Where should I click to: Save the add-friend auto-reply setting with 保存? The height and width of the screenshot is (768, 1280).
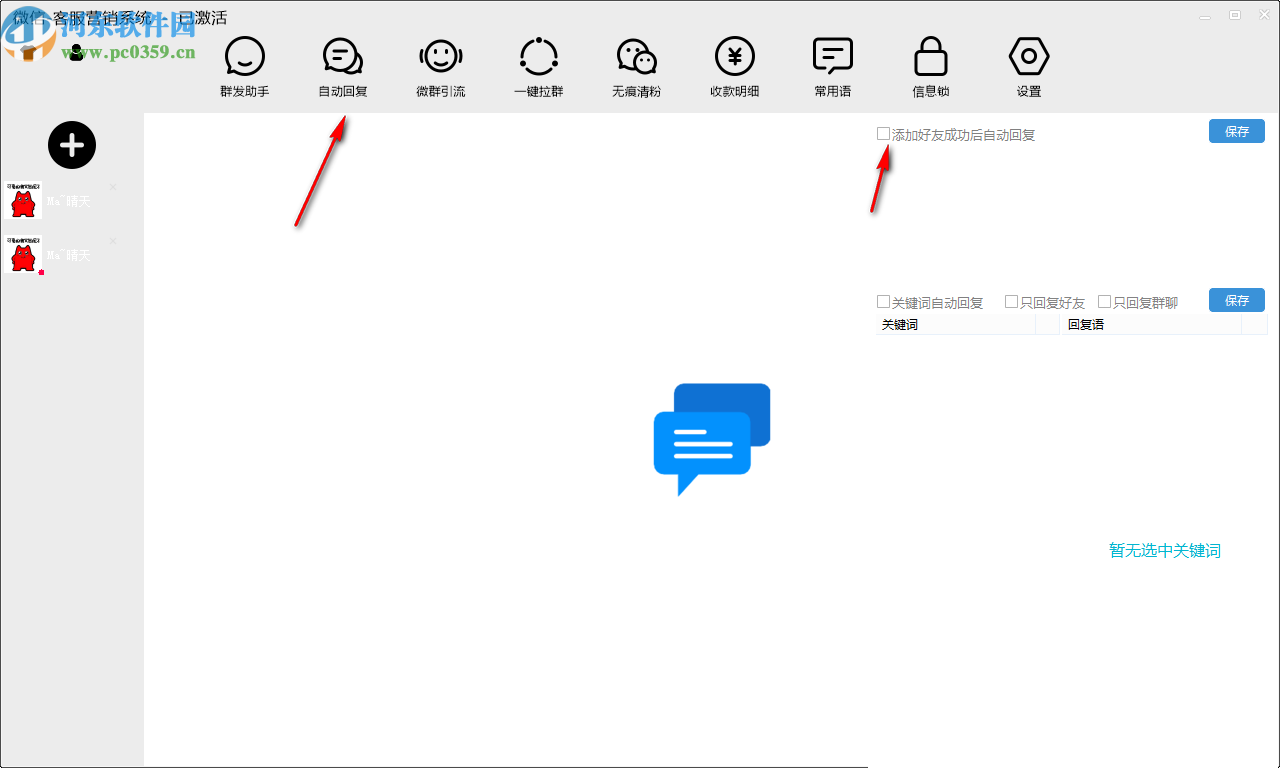coord(1237,131)
